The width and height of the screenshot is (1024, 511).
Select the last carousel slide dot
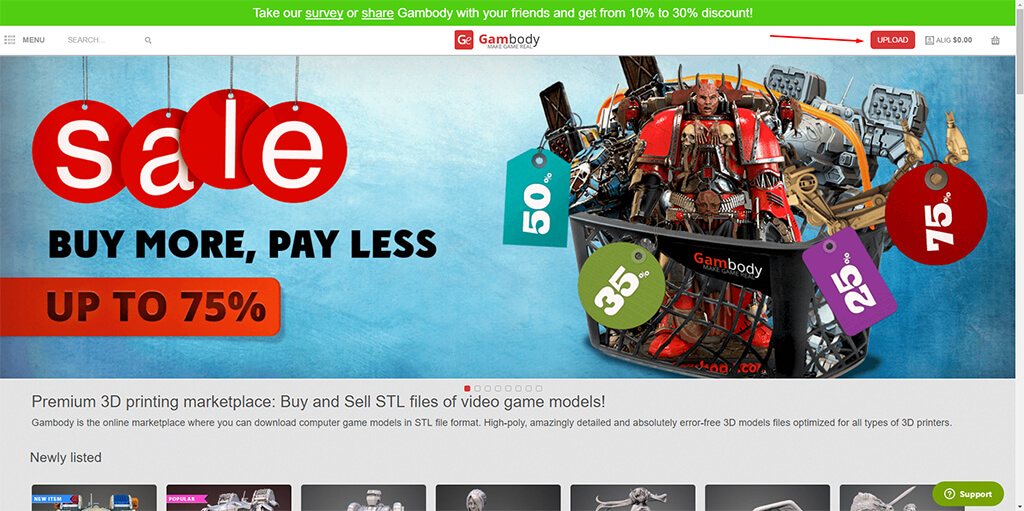539,388
